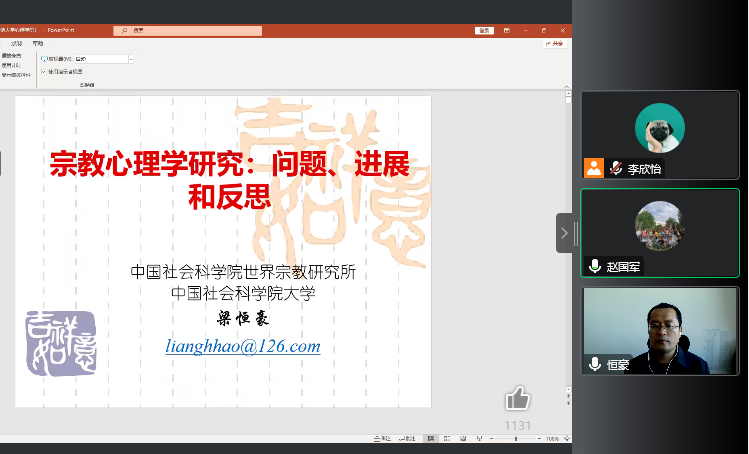Click the Share button in PowerPoint
Image resolution: width=749 pixels, height=454 pixels.
click(555, 44)
